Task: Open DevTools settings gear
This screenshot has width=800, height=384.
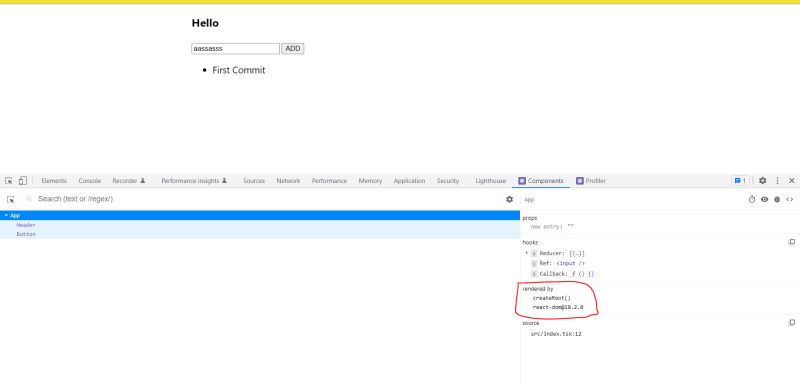Action: (x=762, y=181)
